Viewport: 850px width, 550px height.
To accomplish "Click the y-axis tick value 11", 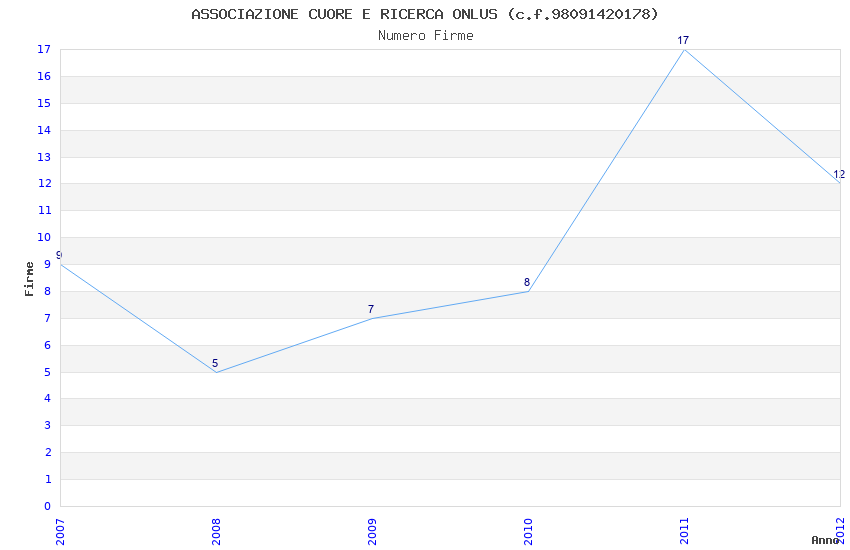I will point(44,210).
